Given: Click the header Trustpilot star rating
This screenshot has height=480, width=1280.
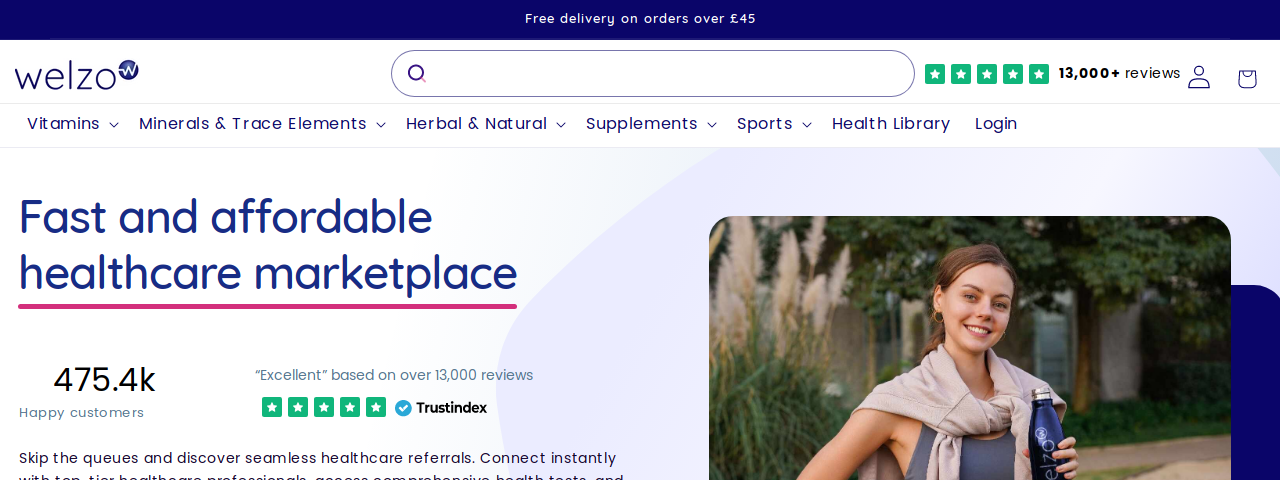Looking at the screenshot, I should (987, 74).
